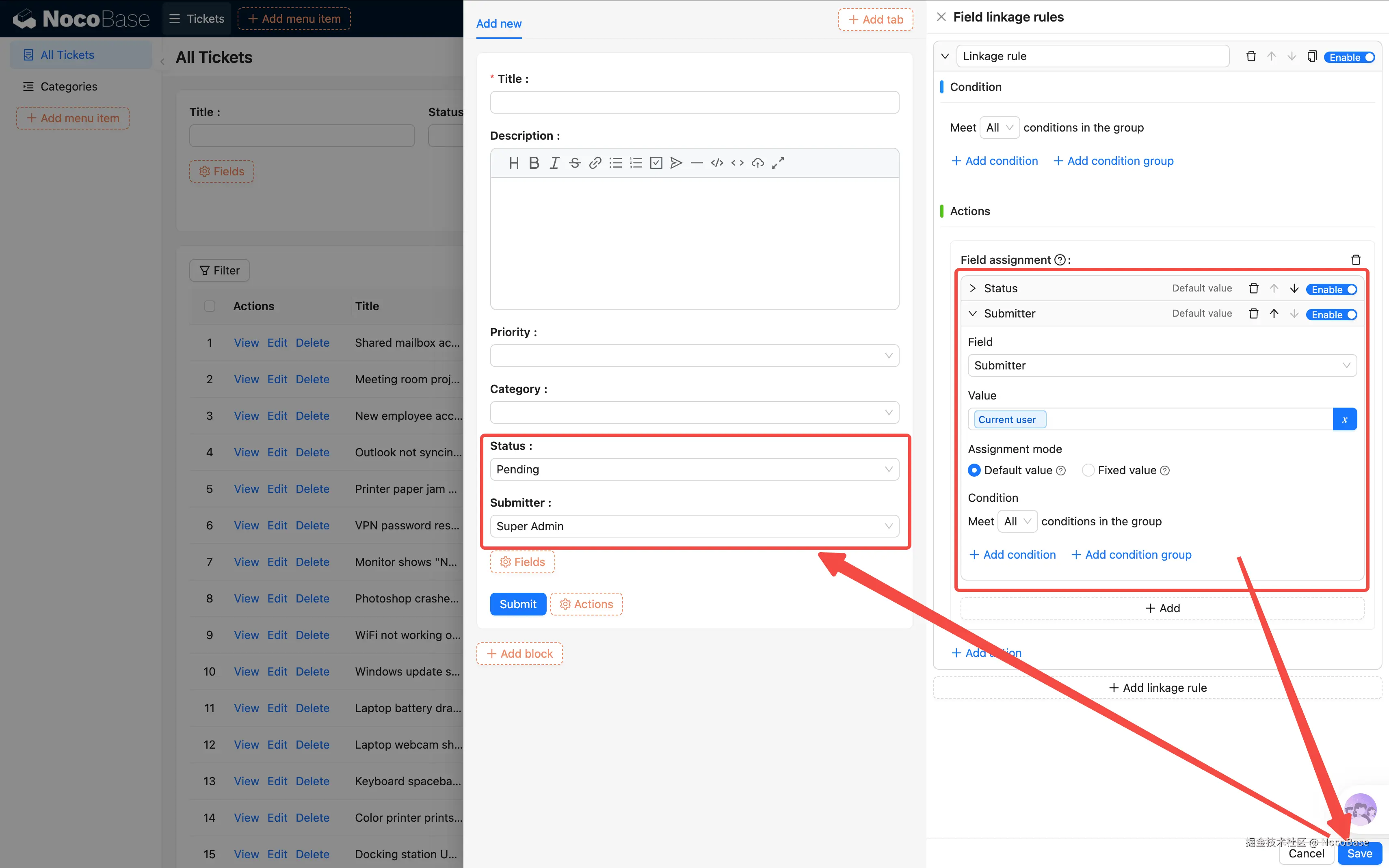Click Add linkage rule button
This screenshot has height=868, width=1389.
pos(1157,688)
